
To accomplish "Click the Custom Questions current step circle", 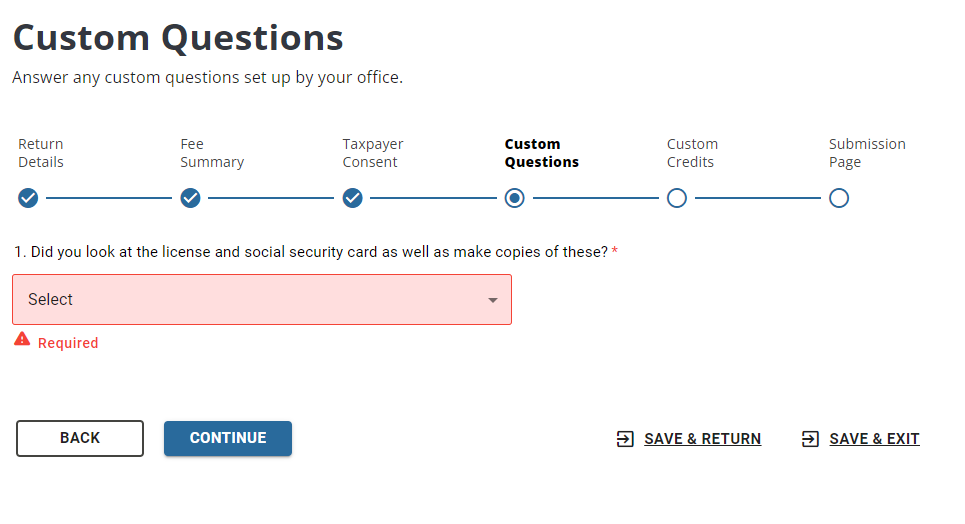I will coord(515,198).
